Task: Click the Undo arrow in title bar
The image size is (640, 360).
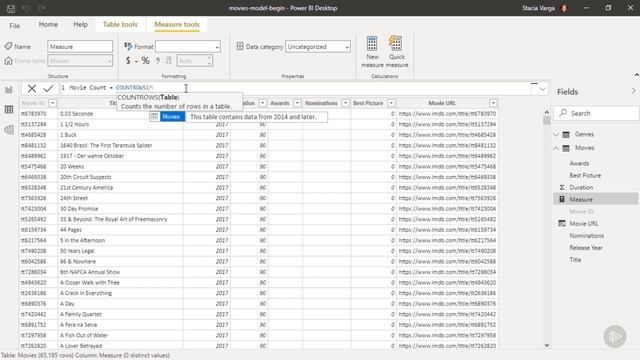Action: 26,8
